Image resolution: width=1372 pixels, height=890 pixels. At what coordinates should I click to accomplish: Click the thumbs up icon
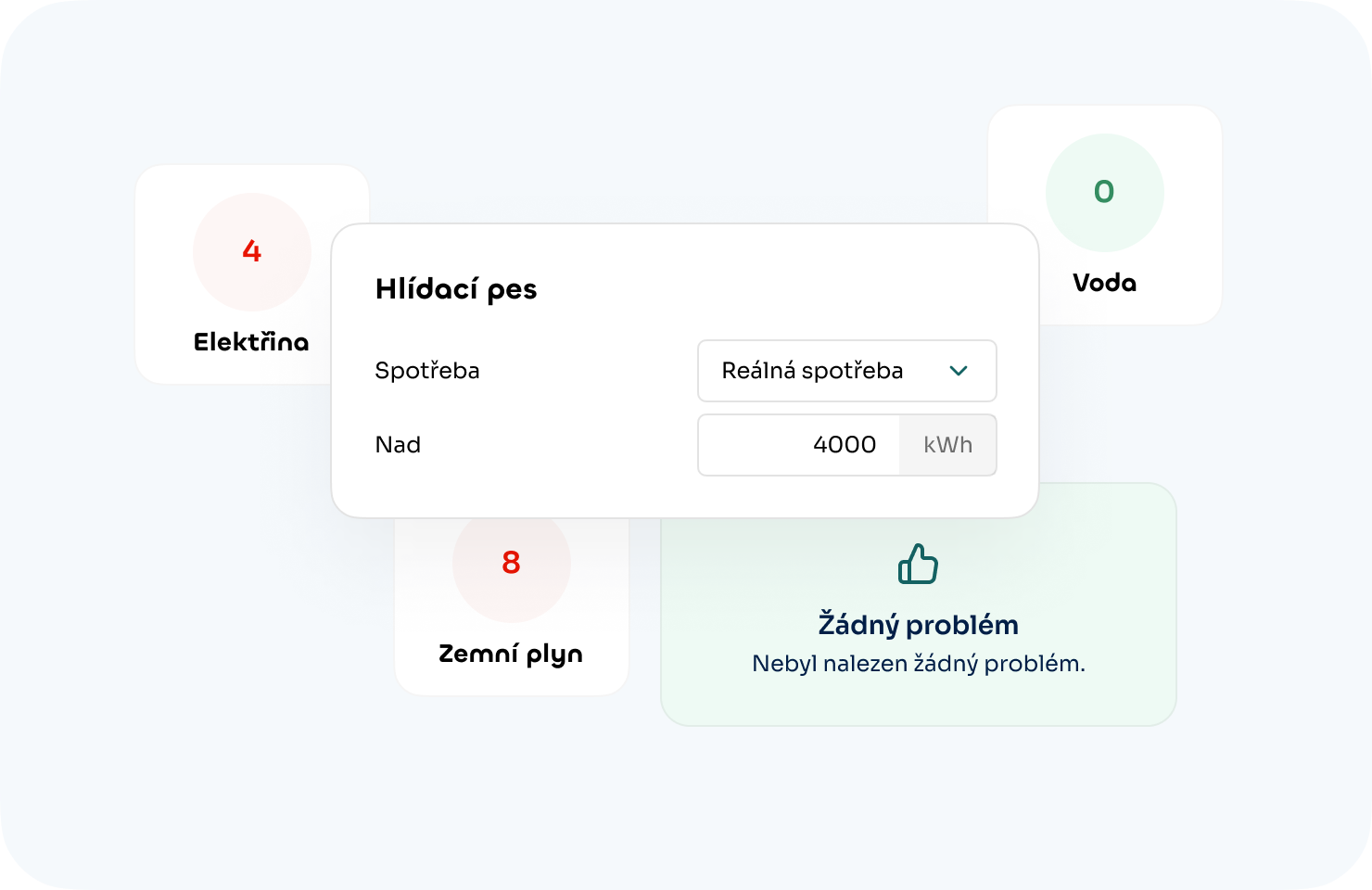[918, 563]
